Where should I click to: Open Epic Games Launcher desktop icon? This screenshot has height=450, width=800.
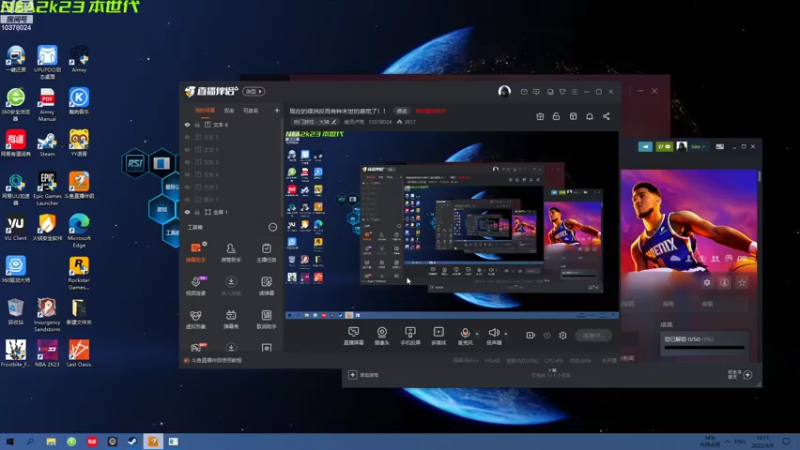point(47,188)
